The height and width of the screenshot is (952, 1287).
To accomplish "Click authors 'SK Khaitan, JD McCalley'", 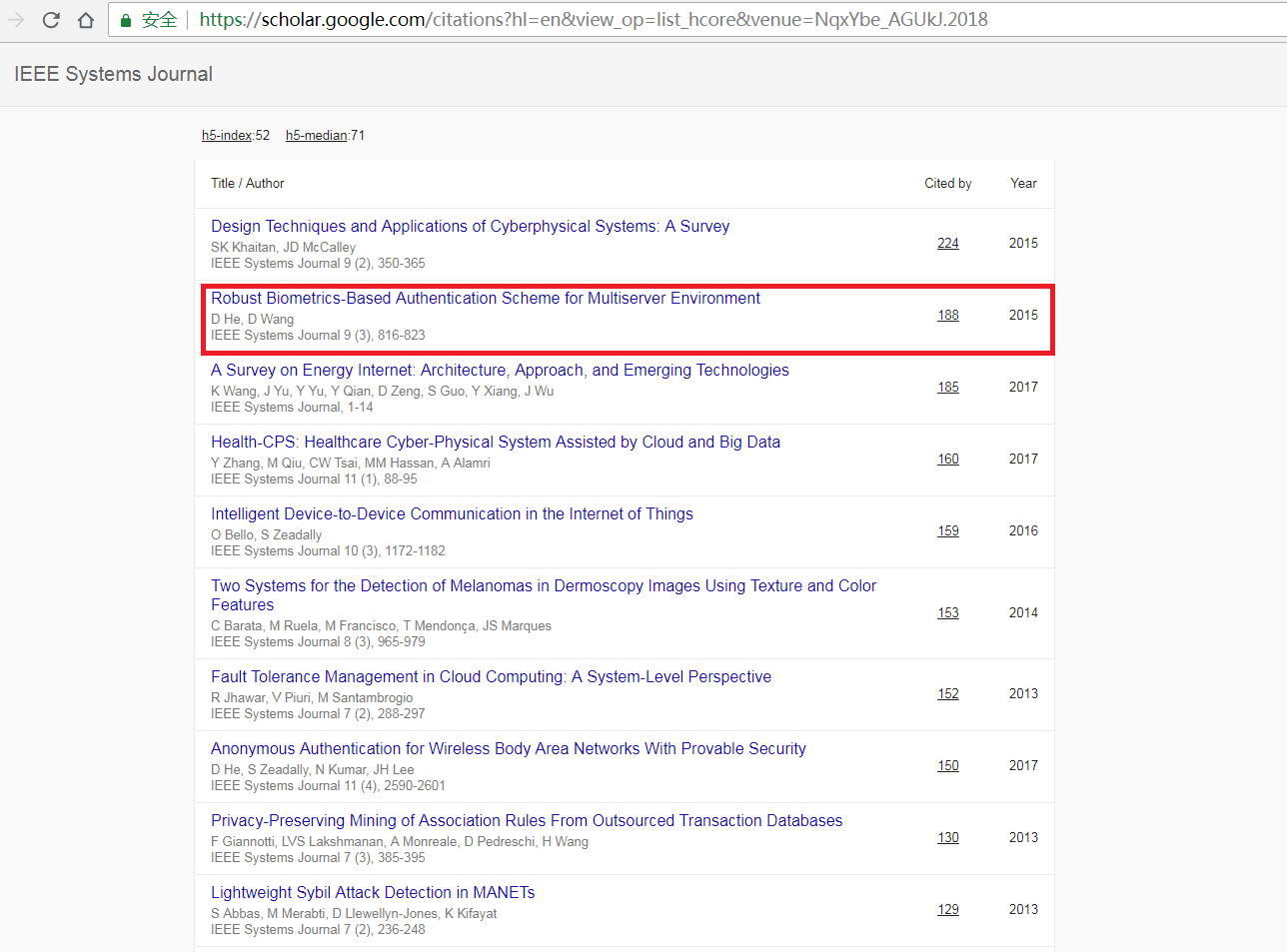I will tap(283, 248).
